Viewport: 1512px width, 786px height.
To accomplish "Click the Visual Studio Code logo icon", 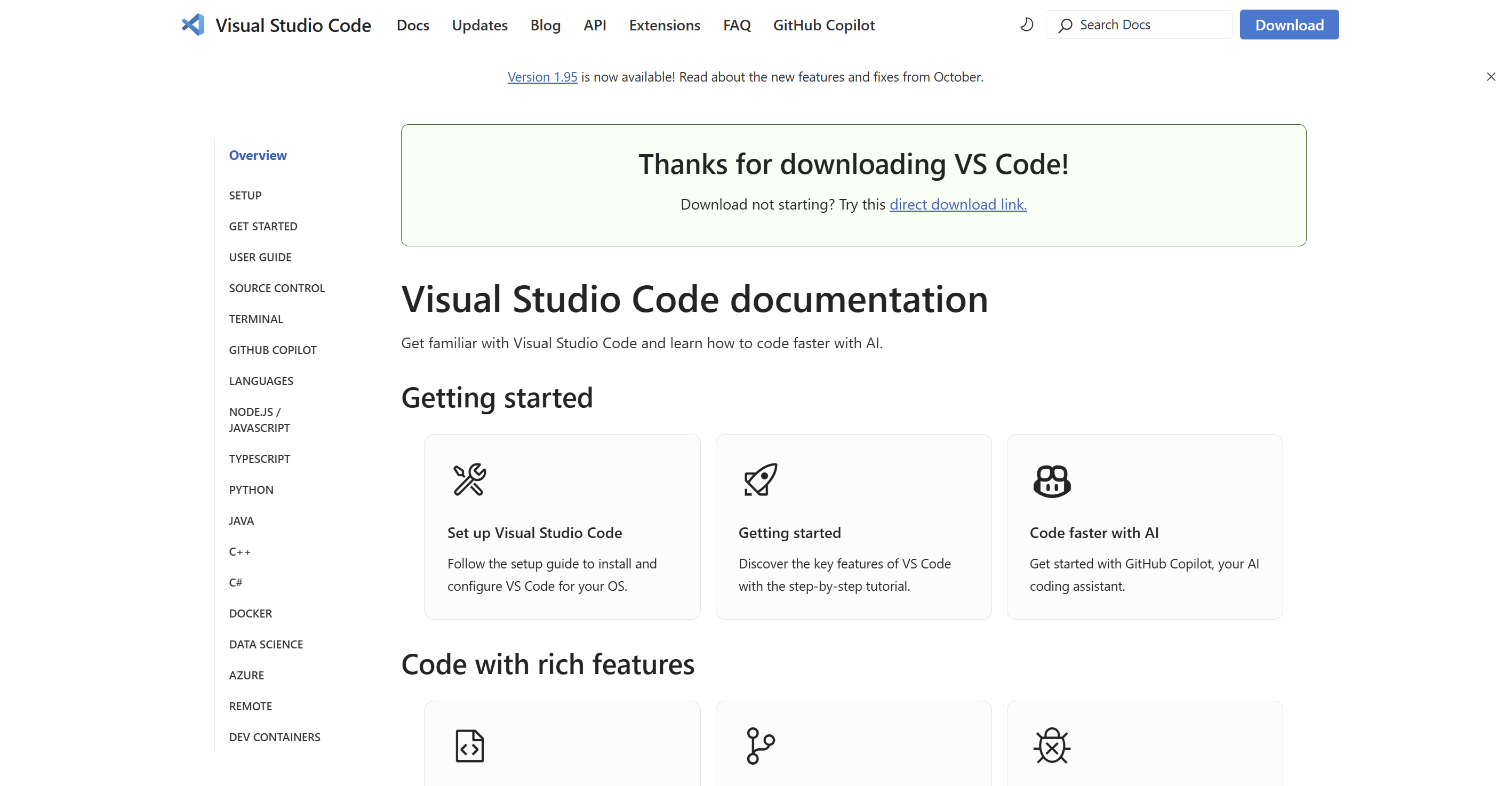I will (193, 25).
